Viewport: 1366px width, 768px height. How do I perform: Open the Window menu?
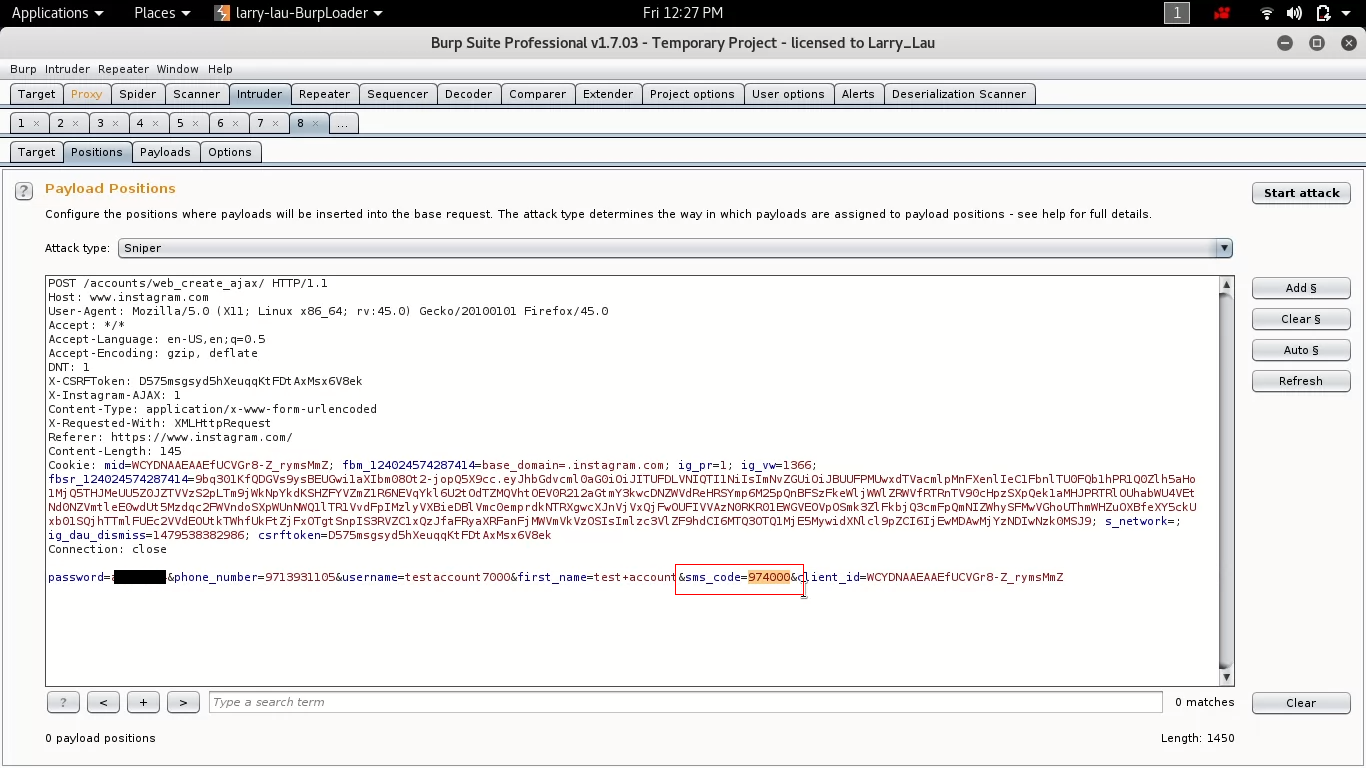(178, 69)
